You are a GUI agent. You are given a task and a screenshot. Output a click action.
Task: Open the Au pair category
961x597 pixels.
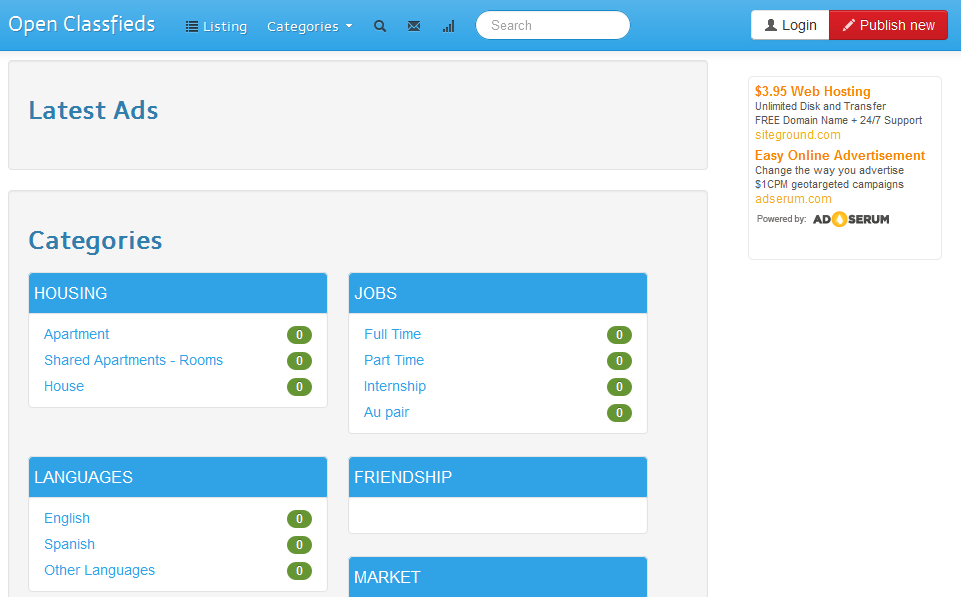pos(386,412)
